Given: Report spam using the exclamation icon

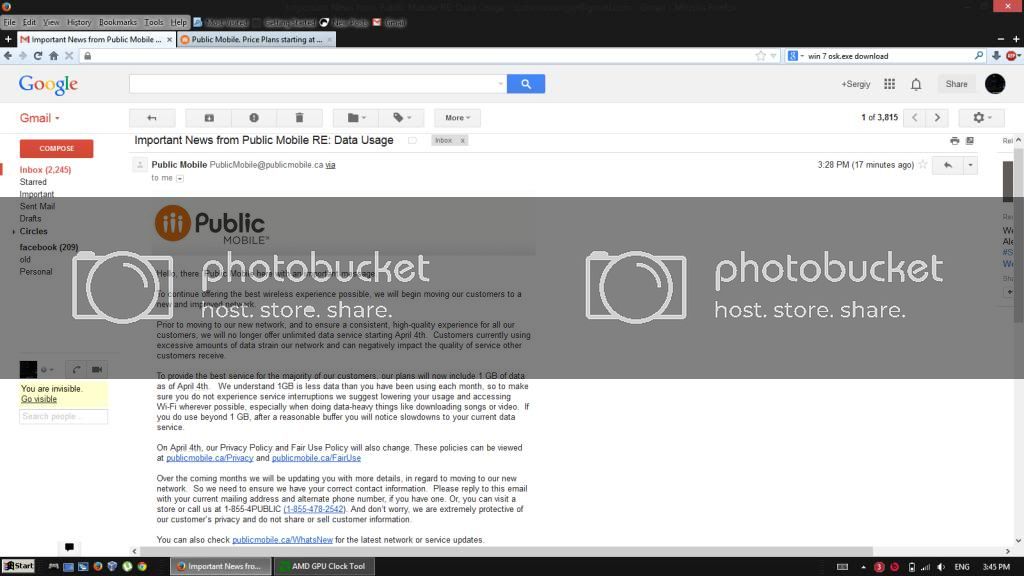Looking at the screenshot, I should [254, 118].
